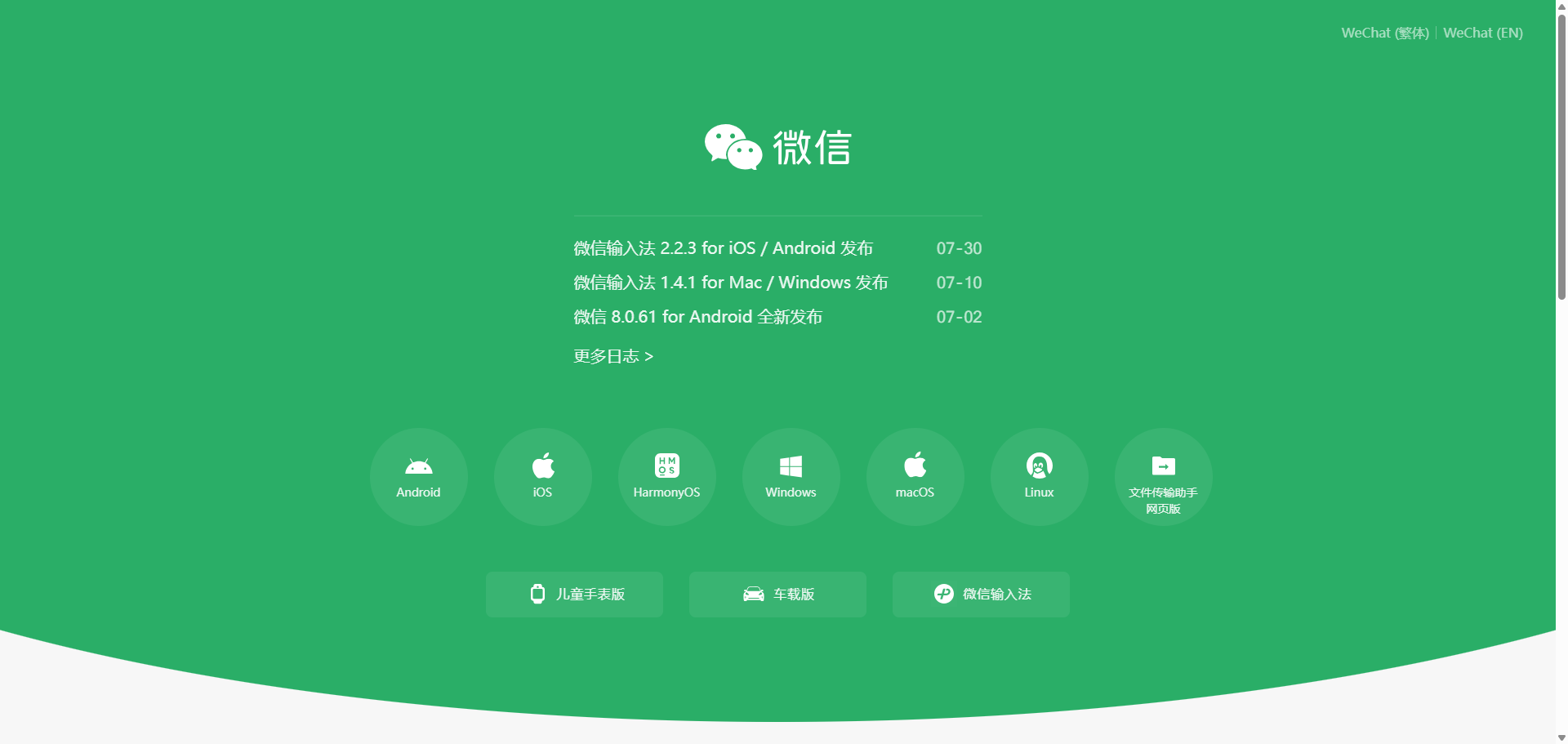Read 微信输入法 1.4.1 for Mac / Windows 发布

click(731, 283)
